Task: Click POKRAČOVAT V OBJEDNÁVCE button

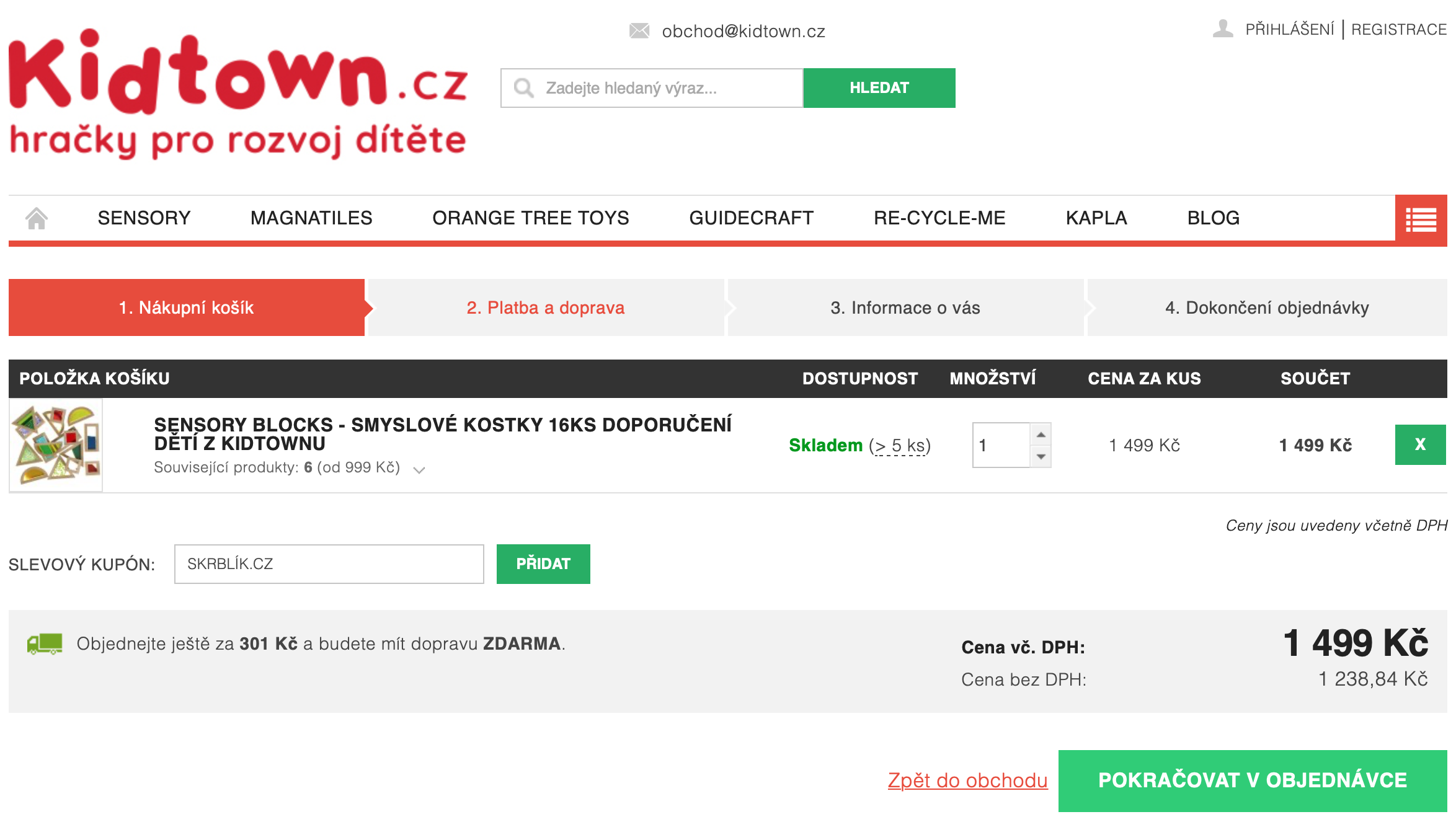Action: pos(1253,780)
